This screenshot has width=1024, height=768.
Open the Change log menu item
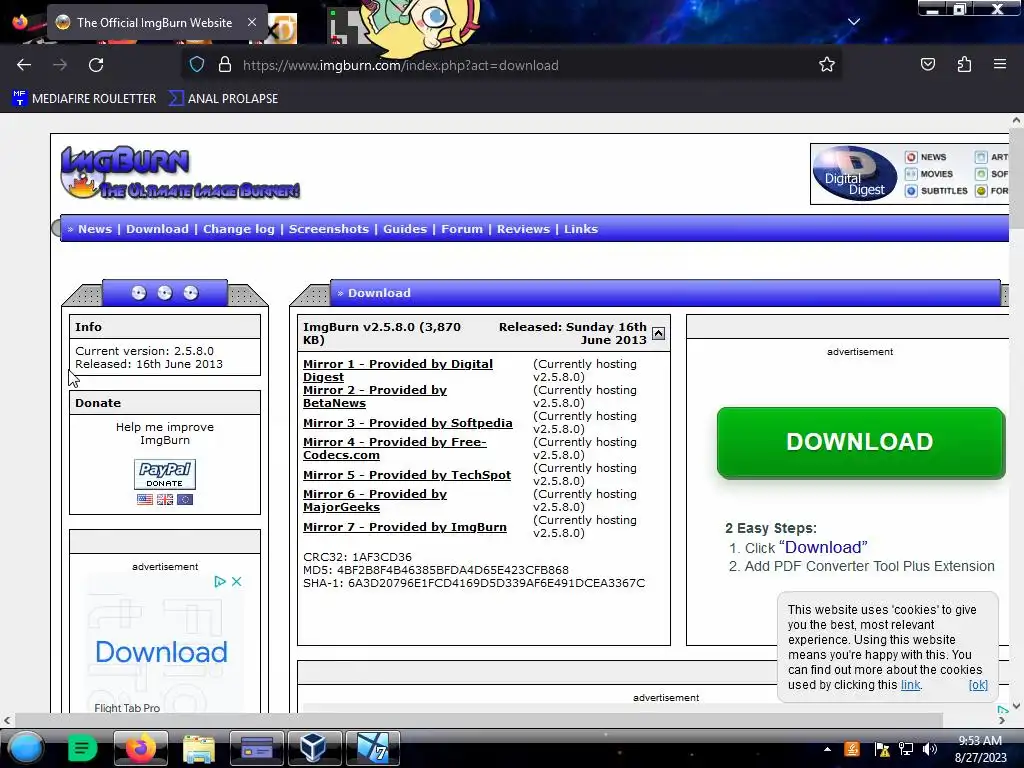pos(239,229)
